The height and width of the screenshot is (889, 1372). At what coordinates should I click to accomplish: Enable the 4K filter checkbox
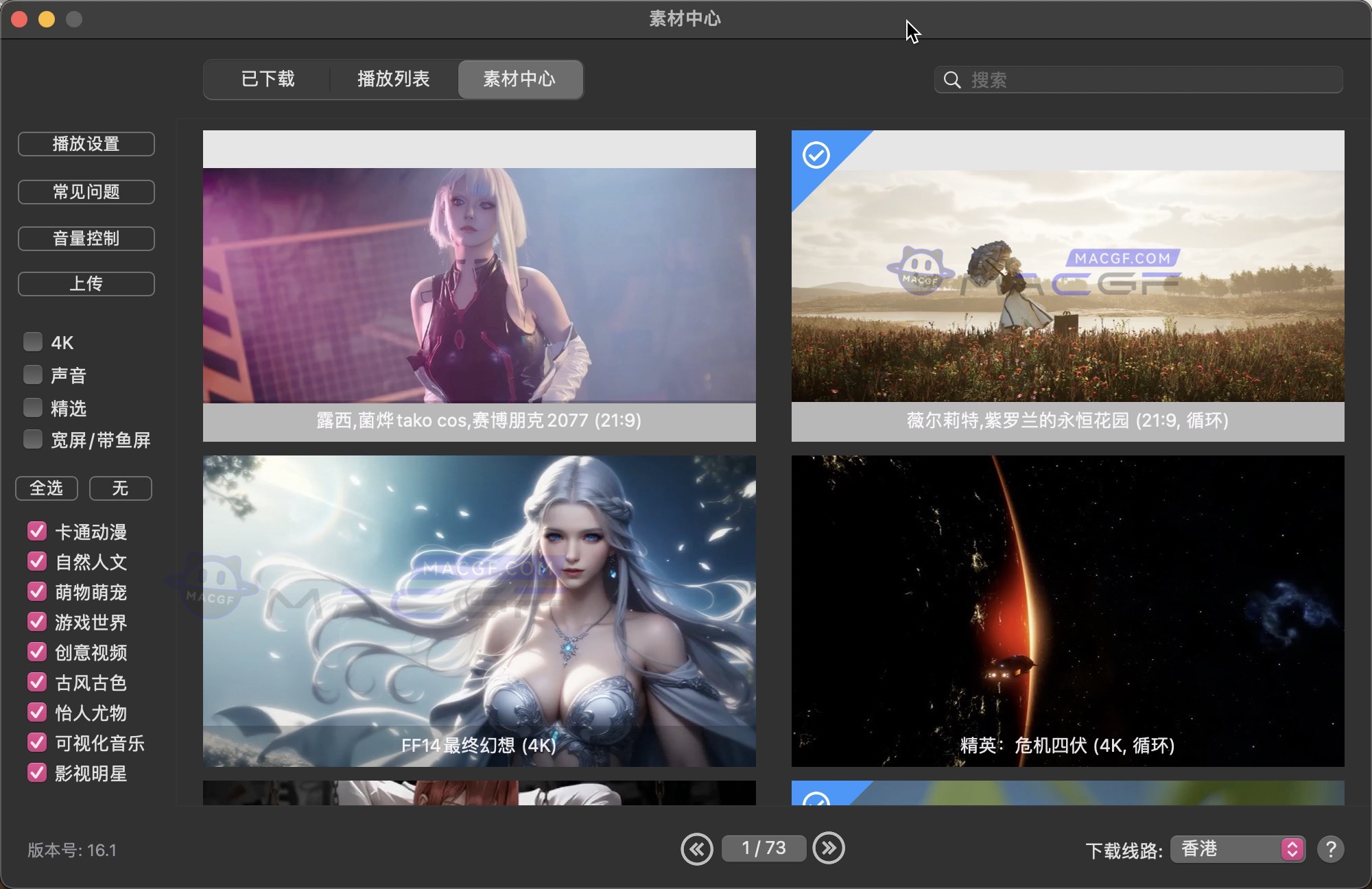coord(32,341)
